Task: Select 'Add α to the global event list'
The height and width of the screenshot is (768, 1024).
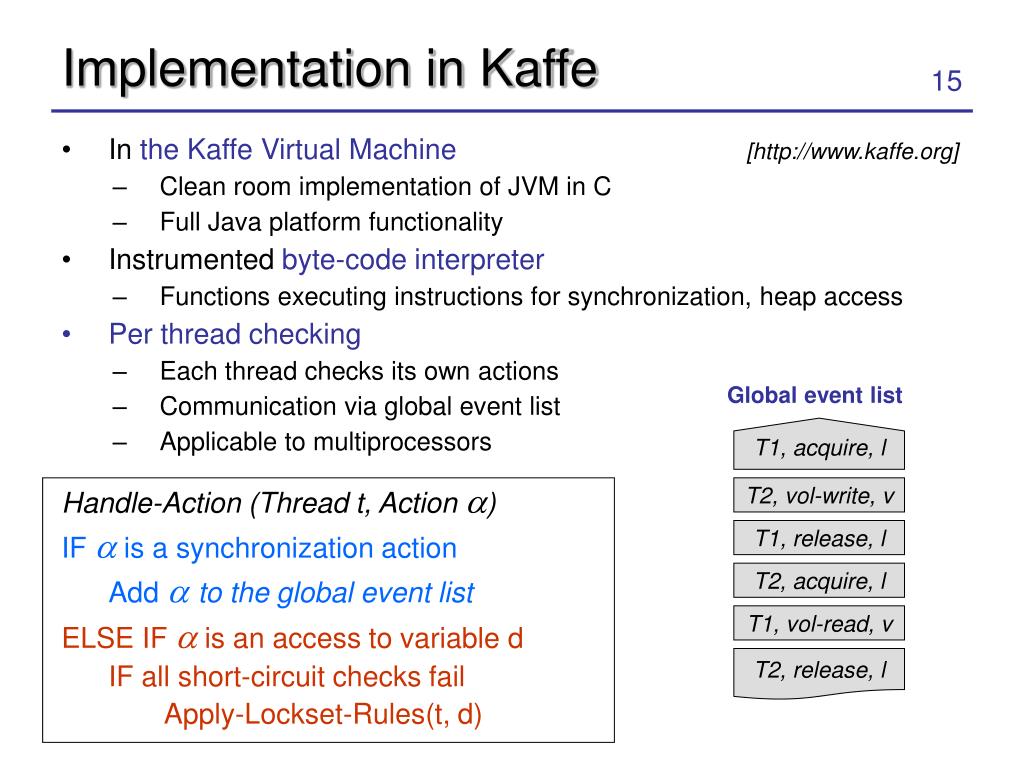Action: pyautogui.click(x=291, y=593)
